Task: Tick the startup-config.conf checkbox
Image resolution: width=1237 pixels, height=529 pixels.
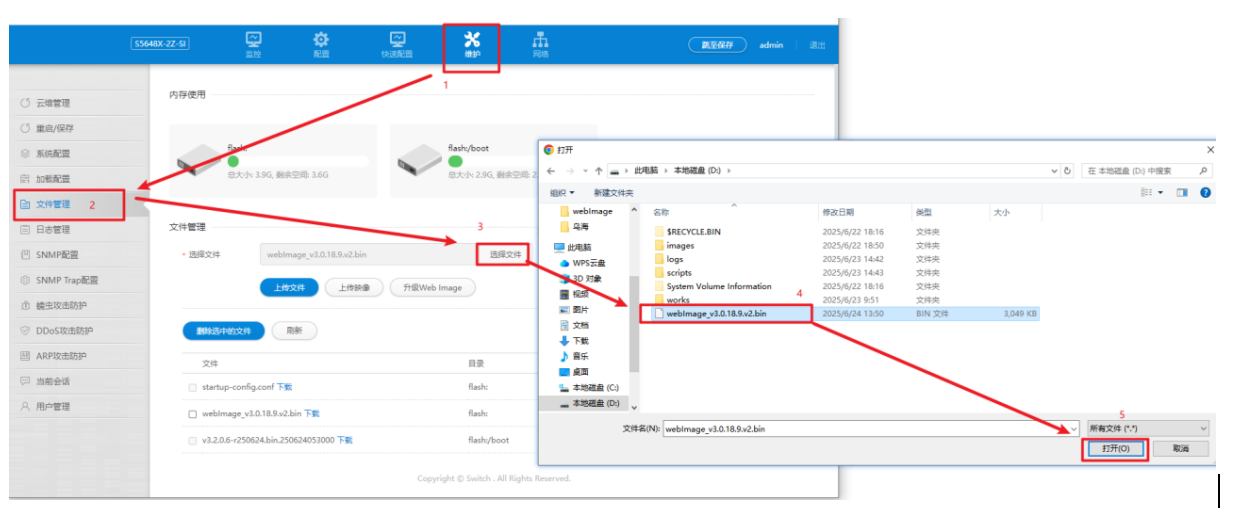Action: [x=193, y=387]
